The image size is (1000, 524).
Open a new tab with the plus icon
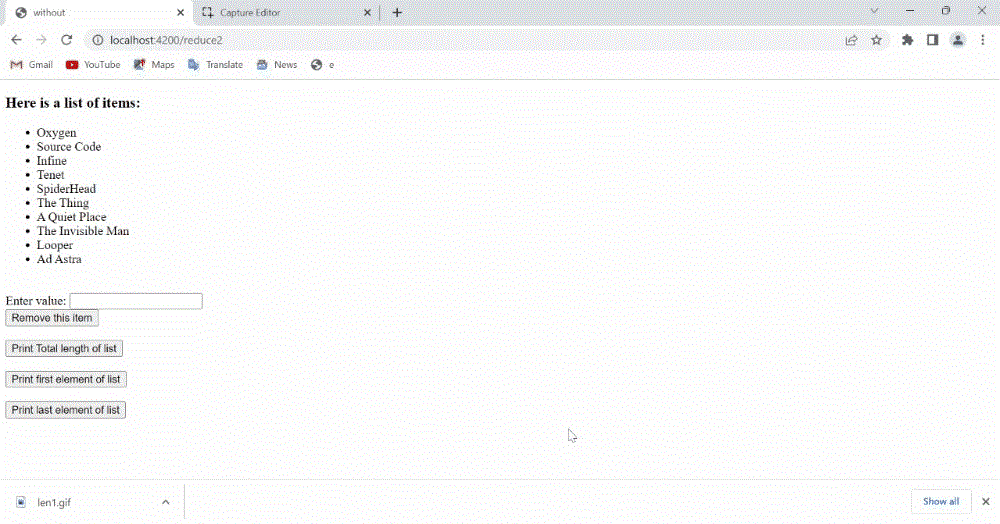pos(397,12)
